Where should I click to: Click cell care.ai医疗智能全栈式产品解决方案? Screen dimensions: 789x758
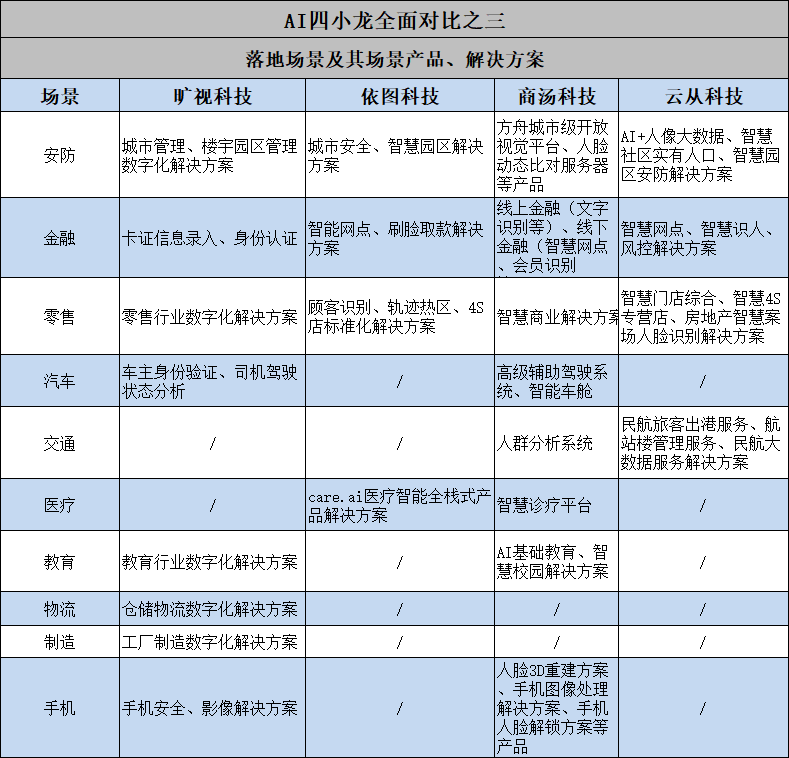click(400, 505)
